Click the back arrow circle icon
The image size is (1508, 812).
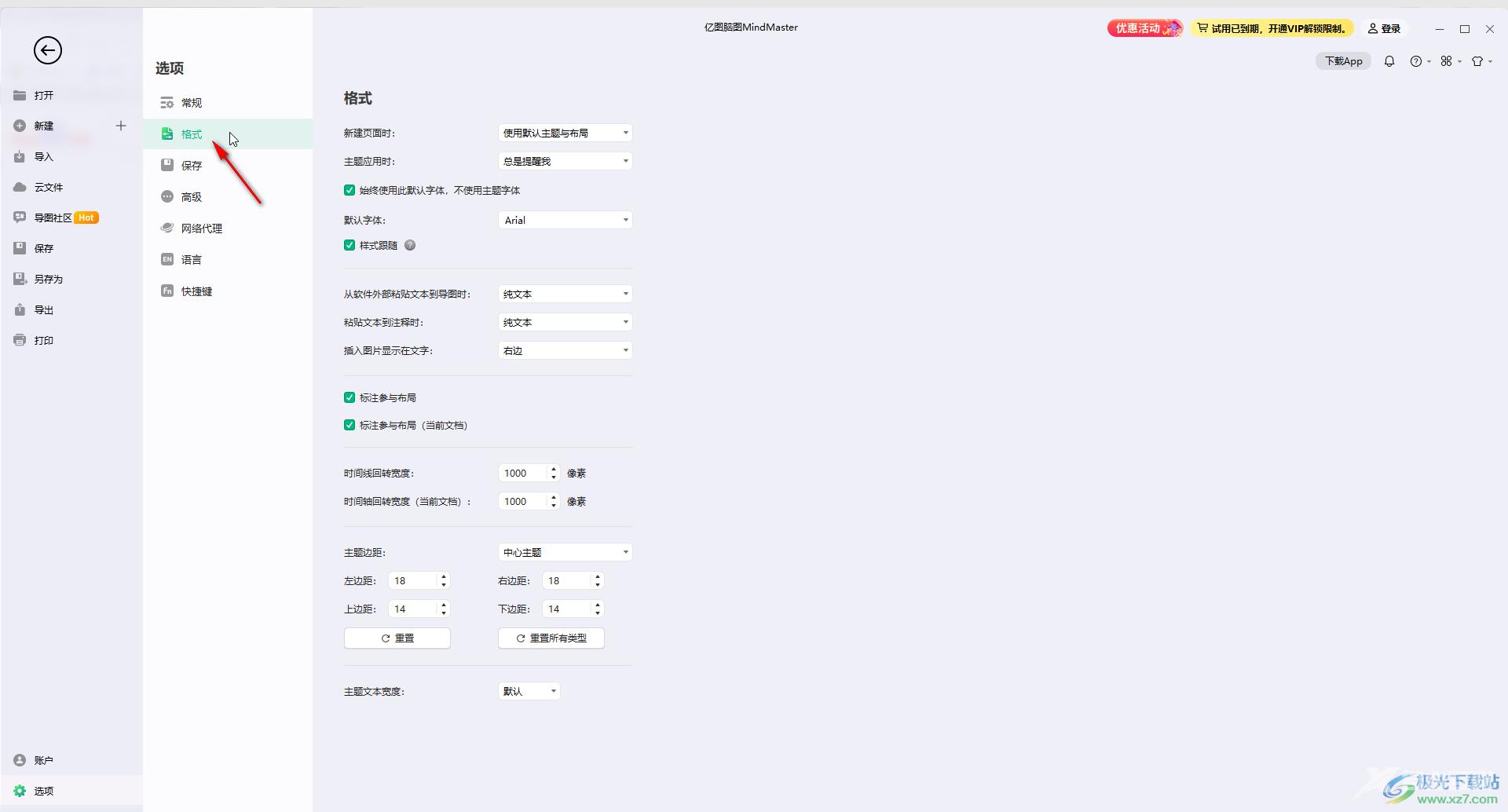point(48,51)
